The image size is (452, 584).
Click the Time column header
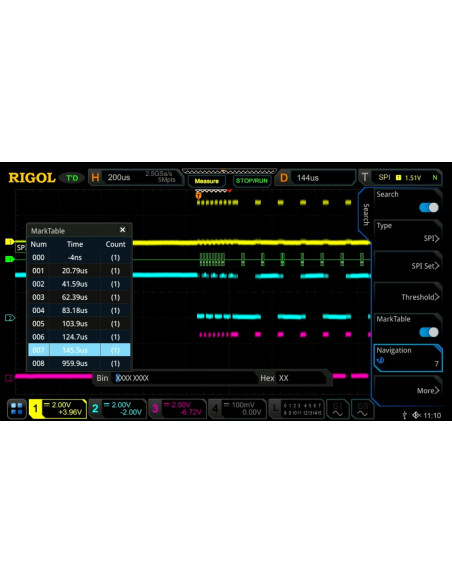[x=75, y=244]
